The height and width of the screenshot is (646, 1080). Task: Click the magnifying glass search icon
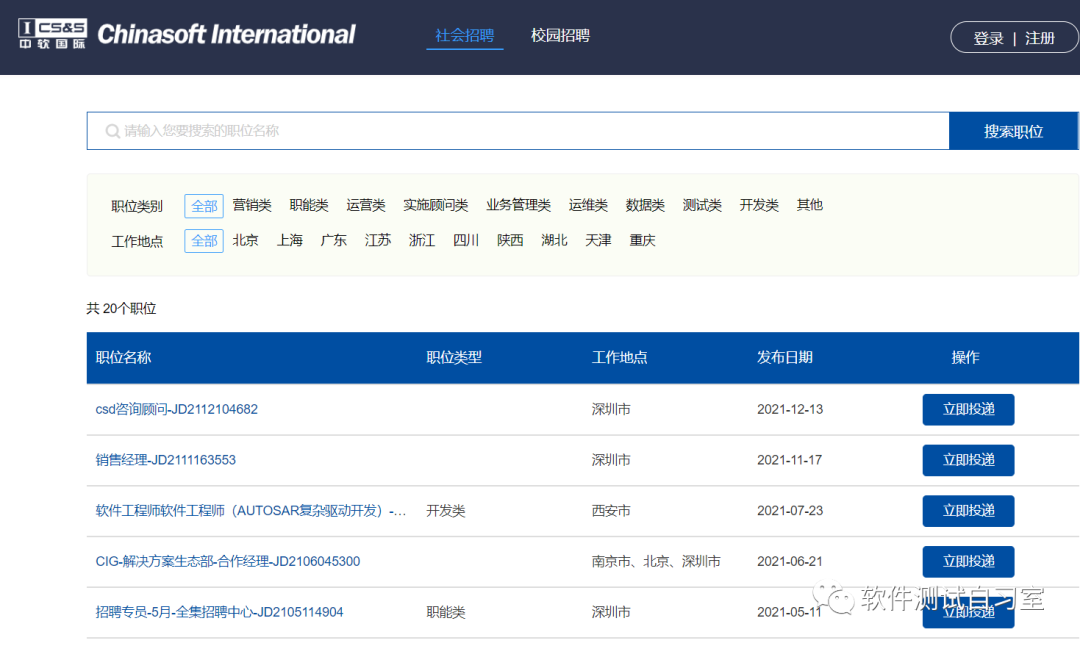[113, 131]
